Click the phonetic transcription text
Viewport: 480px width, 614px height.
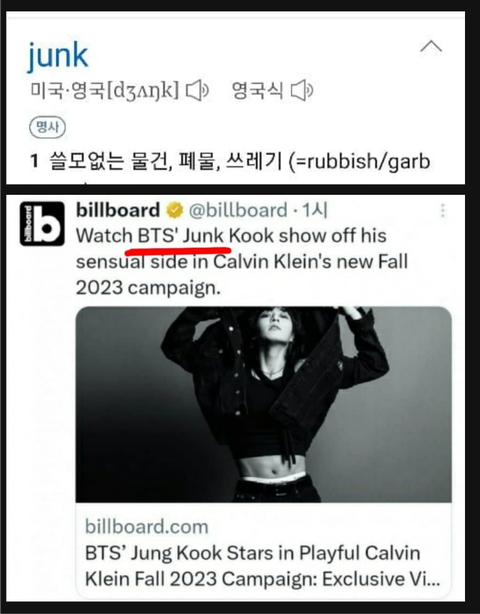click(x=143, y=91)
